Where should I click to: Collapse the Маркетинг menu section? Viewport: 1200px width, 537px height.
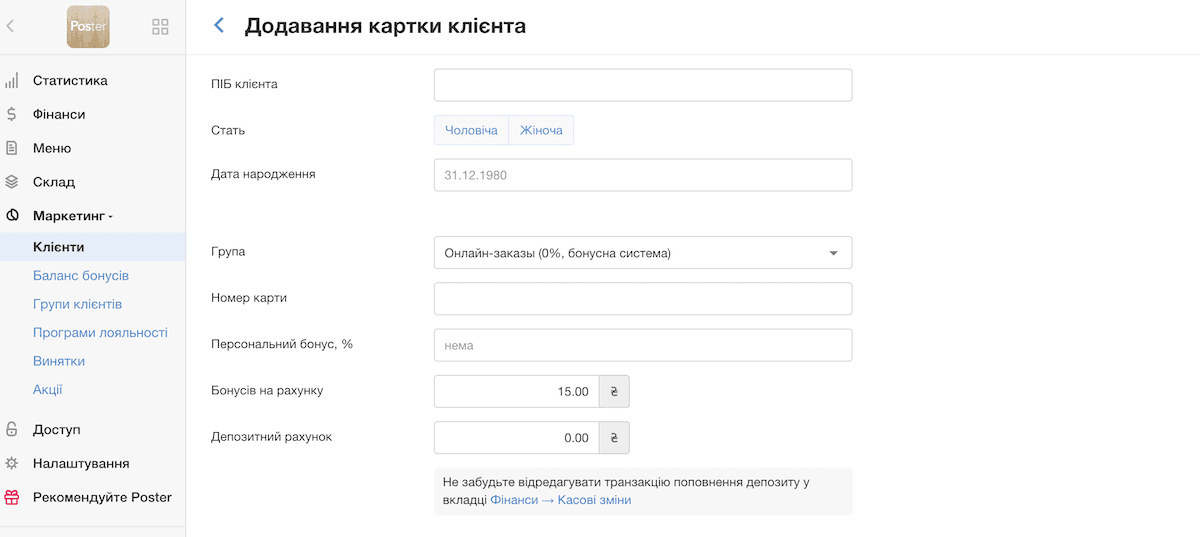tap(73, 216)
